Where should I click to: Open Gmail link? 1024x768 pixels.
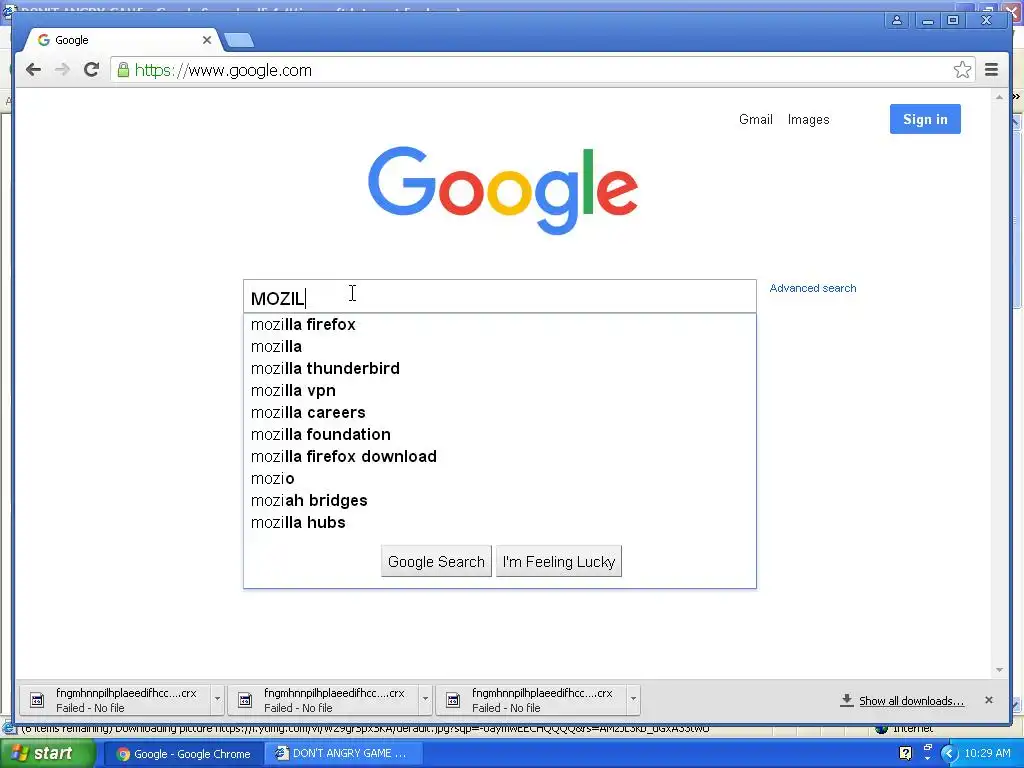(x=756, y=120)
